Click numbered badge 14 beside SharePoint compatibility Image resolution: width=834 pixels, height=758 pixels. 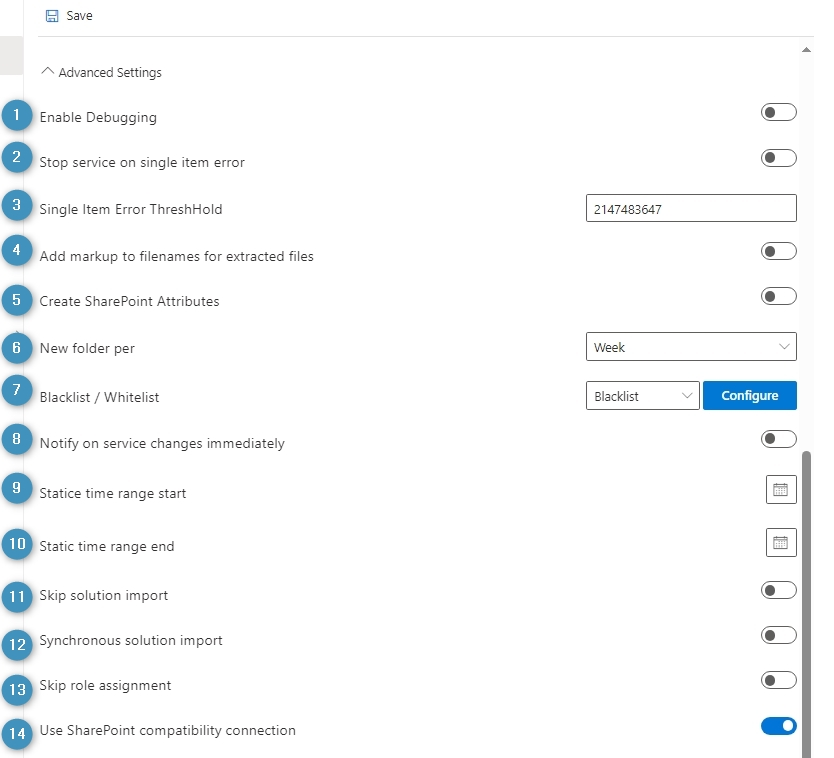[x=17, y=734]
